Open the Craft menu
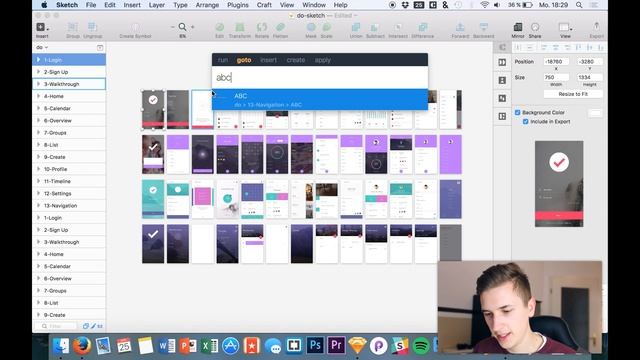 (264, 5)
